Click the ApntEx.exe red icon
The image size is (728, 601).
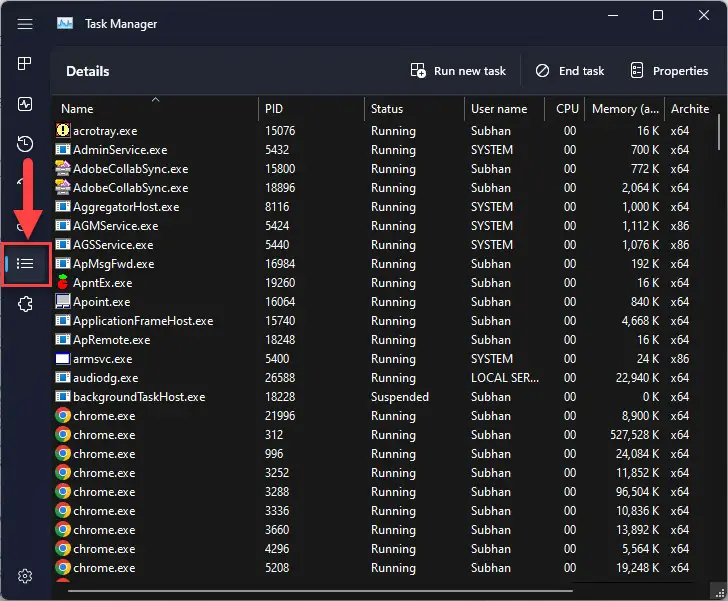[x=63, y=282]
